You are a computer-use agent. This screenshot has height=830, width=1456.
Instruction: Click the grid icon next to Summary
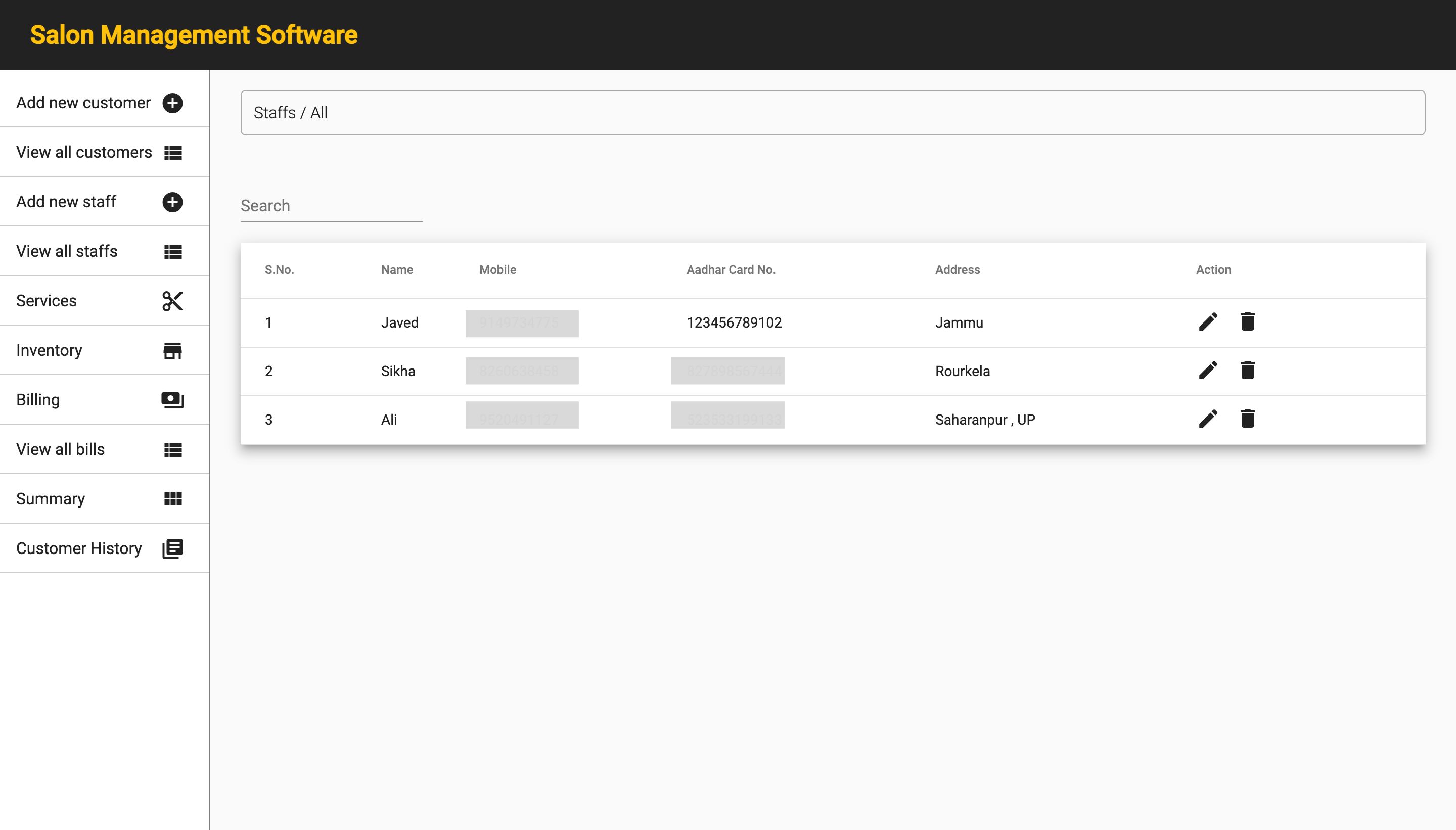(172, 499)
